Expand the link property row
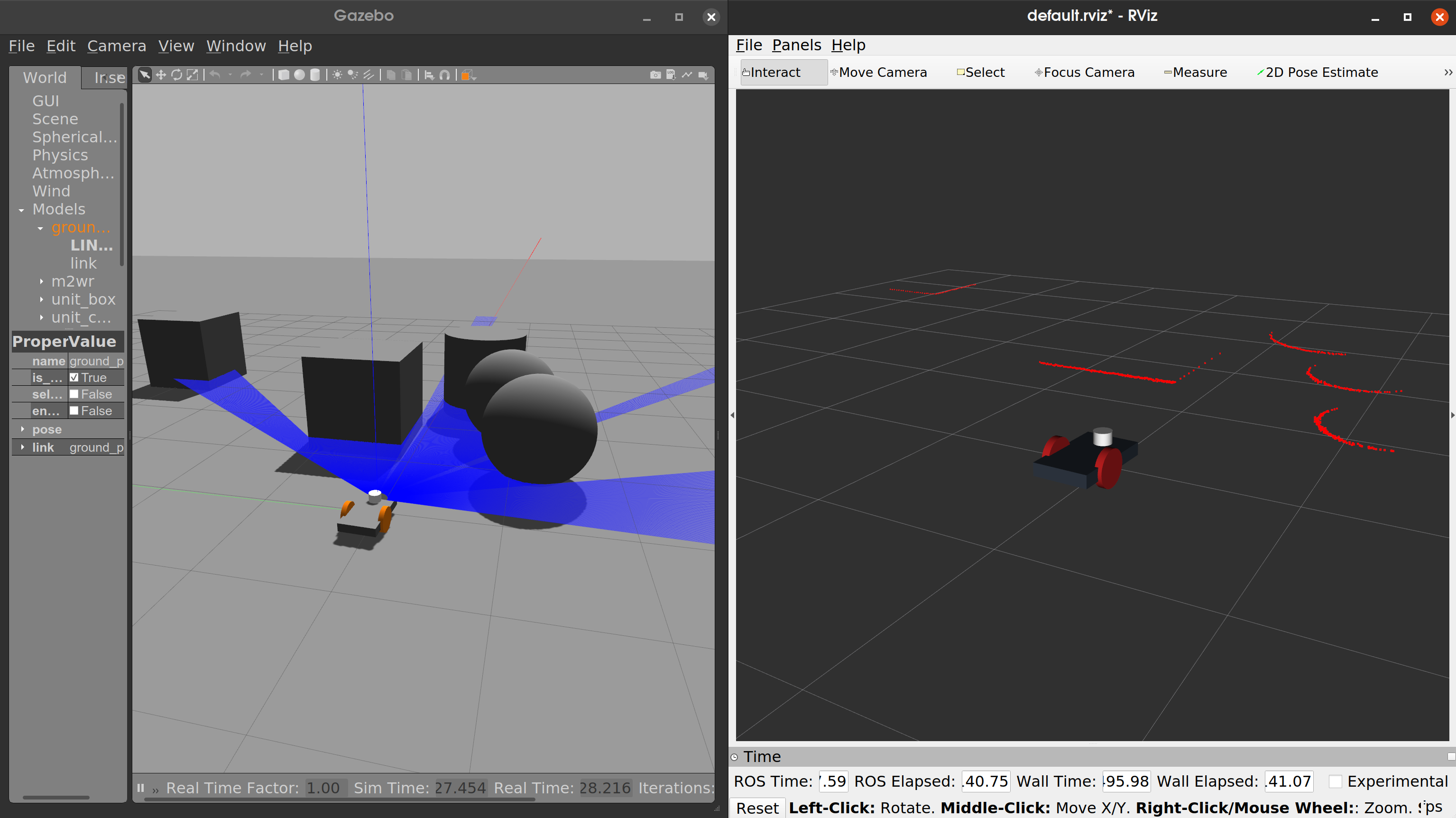This screenshot has height=818, width=1456. (23, 447)
